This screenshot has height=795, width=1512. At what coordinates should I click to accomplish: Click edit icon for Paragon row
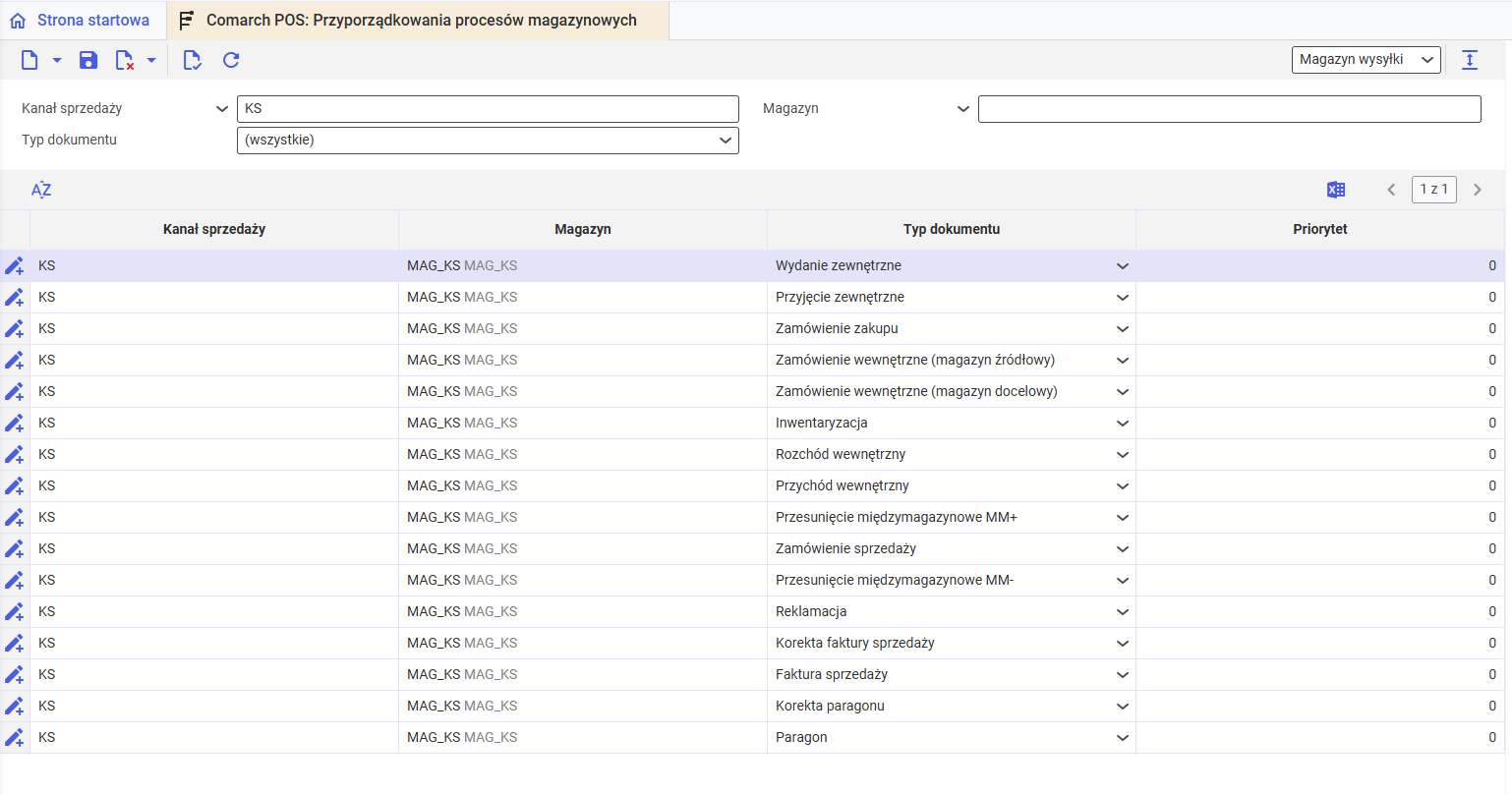click(15, 738)
